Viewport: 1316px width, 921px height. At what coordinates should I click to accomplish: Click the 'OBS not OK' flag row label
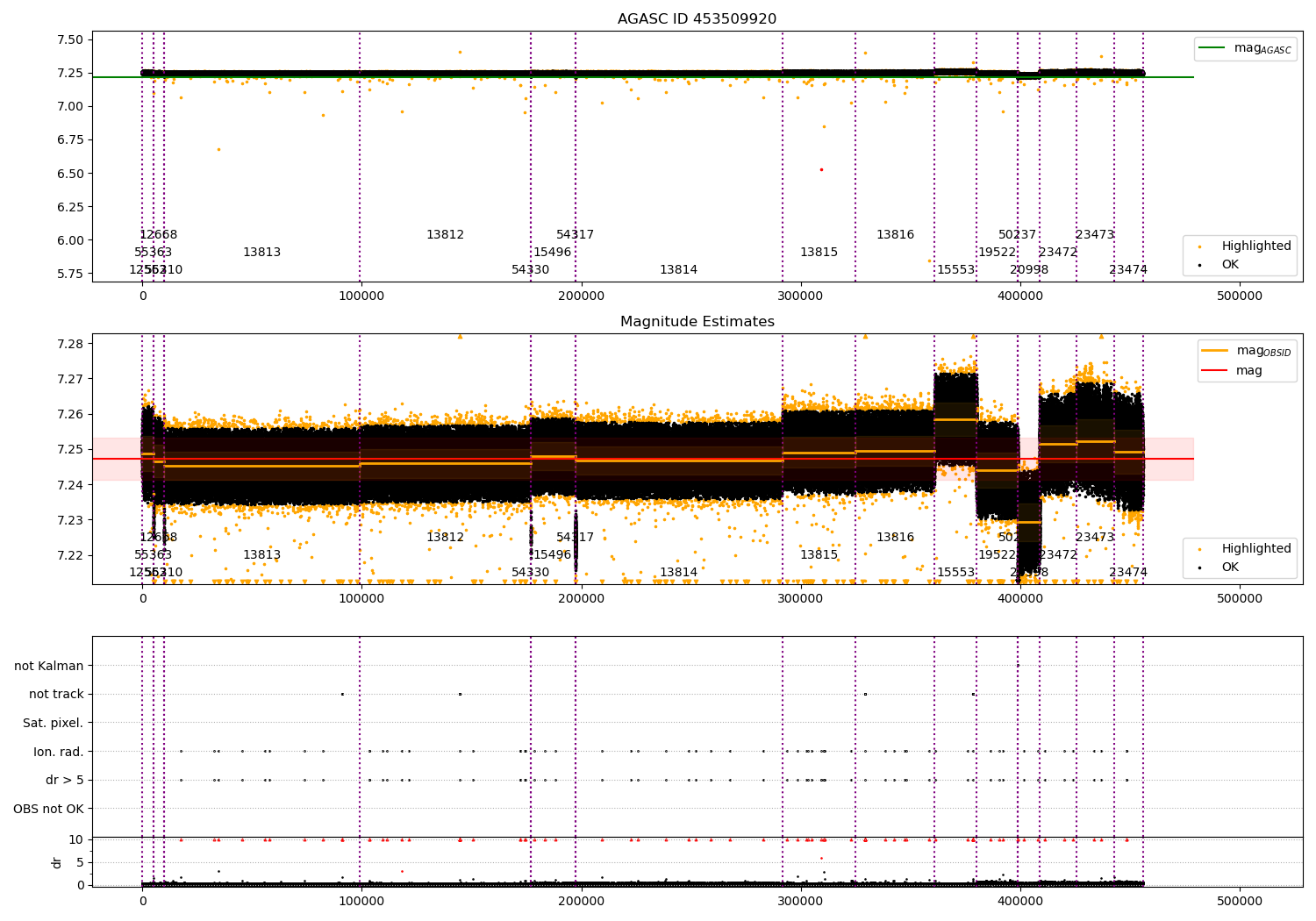tap(49, 810)
